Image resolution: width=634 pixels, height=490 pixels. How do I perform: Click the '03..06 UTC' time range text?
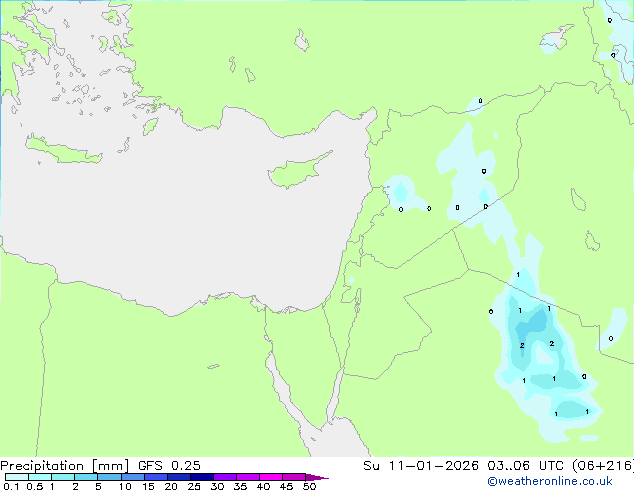point(525,466)
